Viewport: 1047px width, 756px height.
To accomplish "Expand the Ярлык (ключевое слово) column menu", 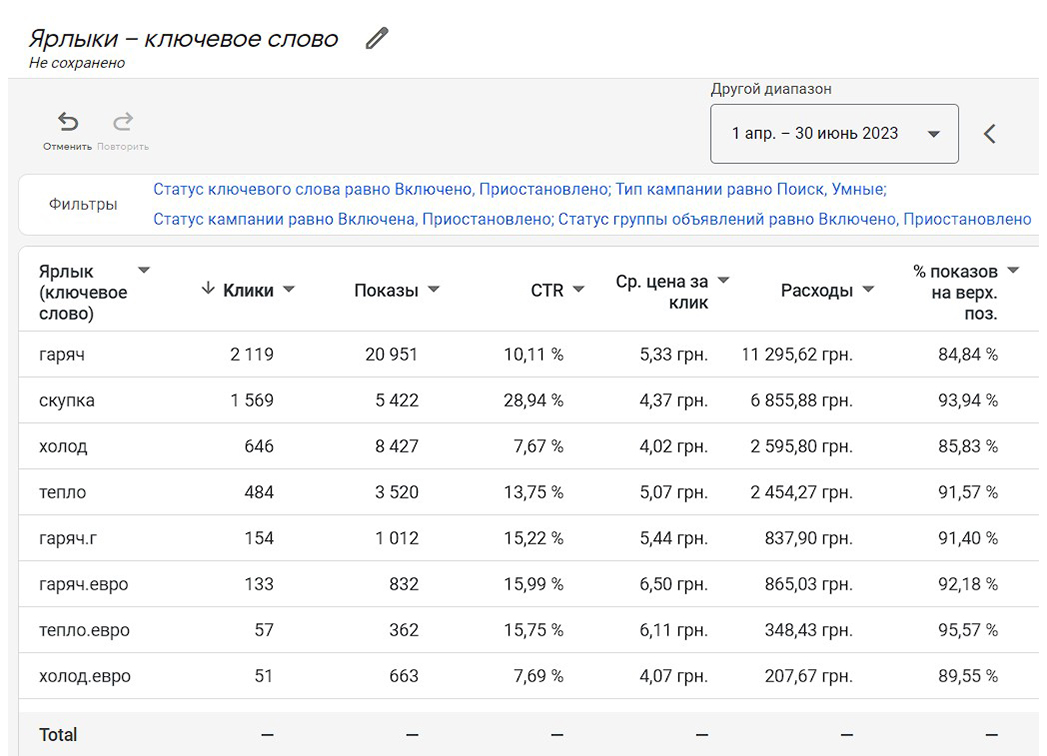I will point(144,270).
